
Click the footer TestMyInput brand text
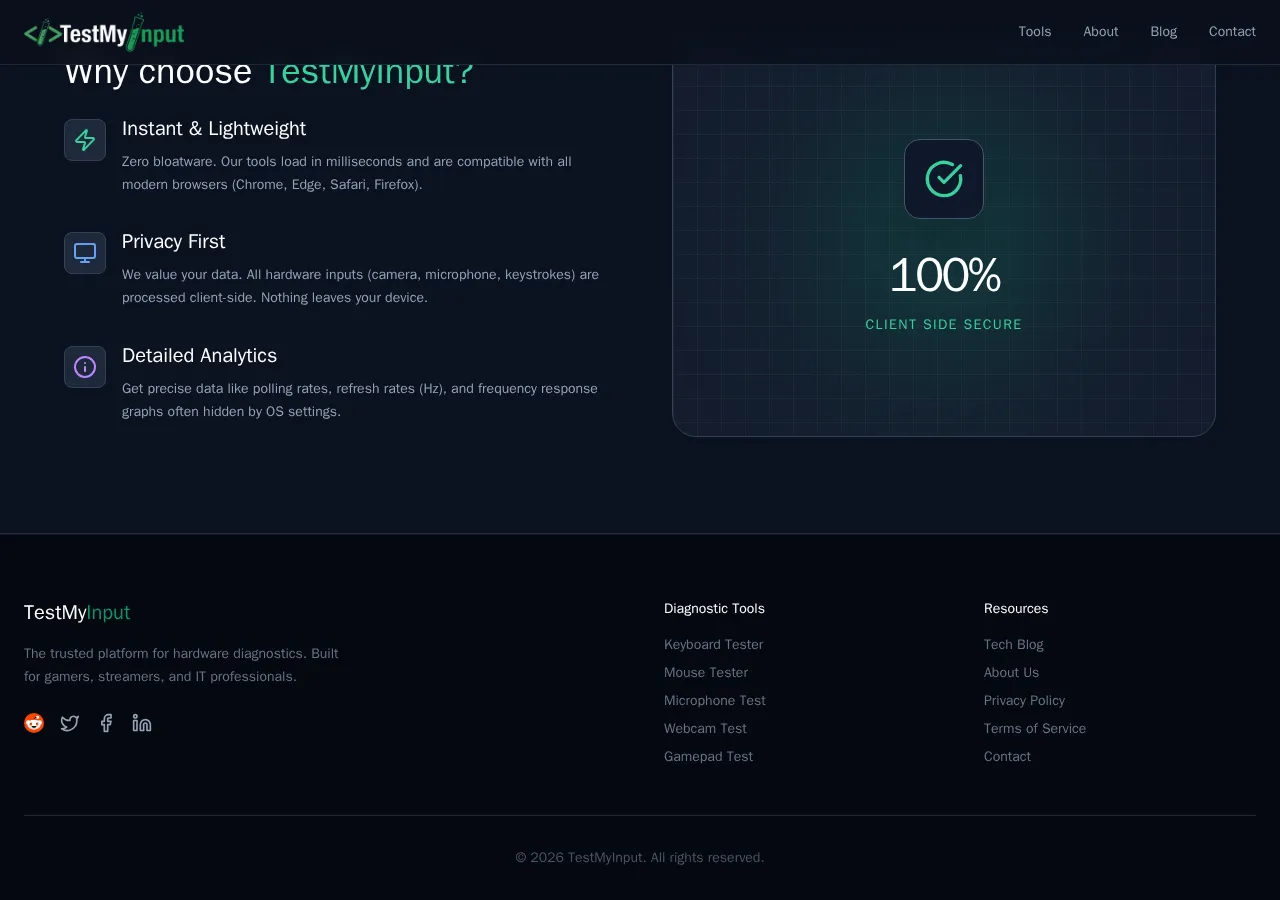(x=77, y=613)
